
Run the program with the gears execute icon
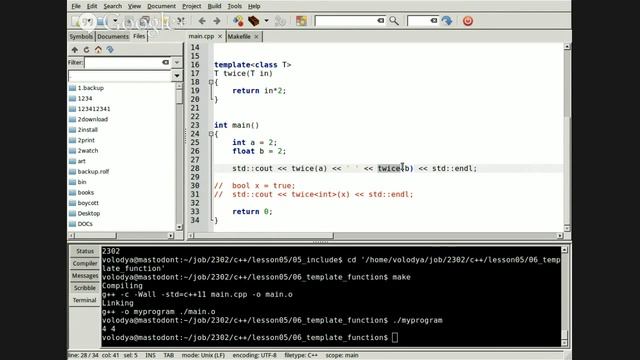(280, 21)
